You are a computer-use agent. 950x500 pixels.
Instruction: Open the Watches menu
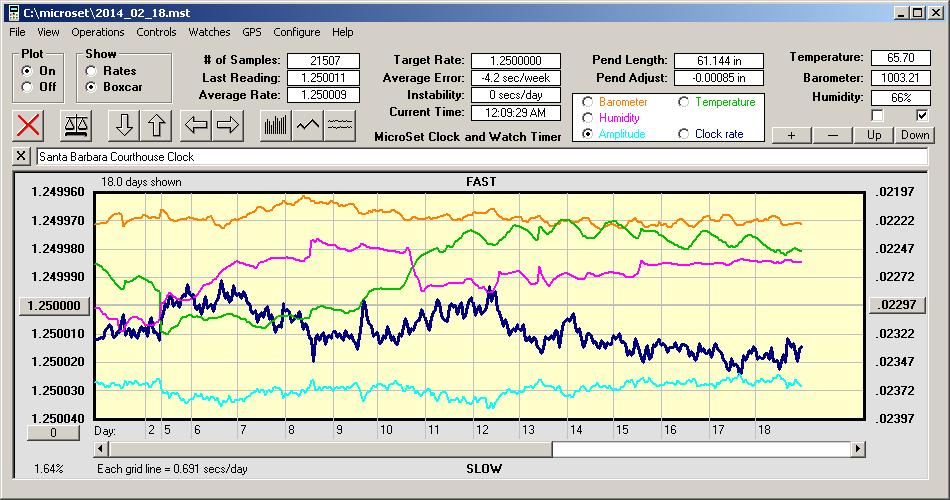point(209,32)
